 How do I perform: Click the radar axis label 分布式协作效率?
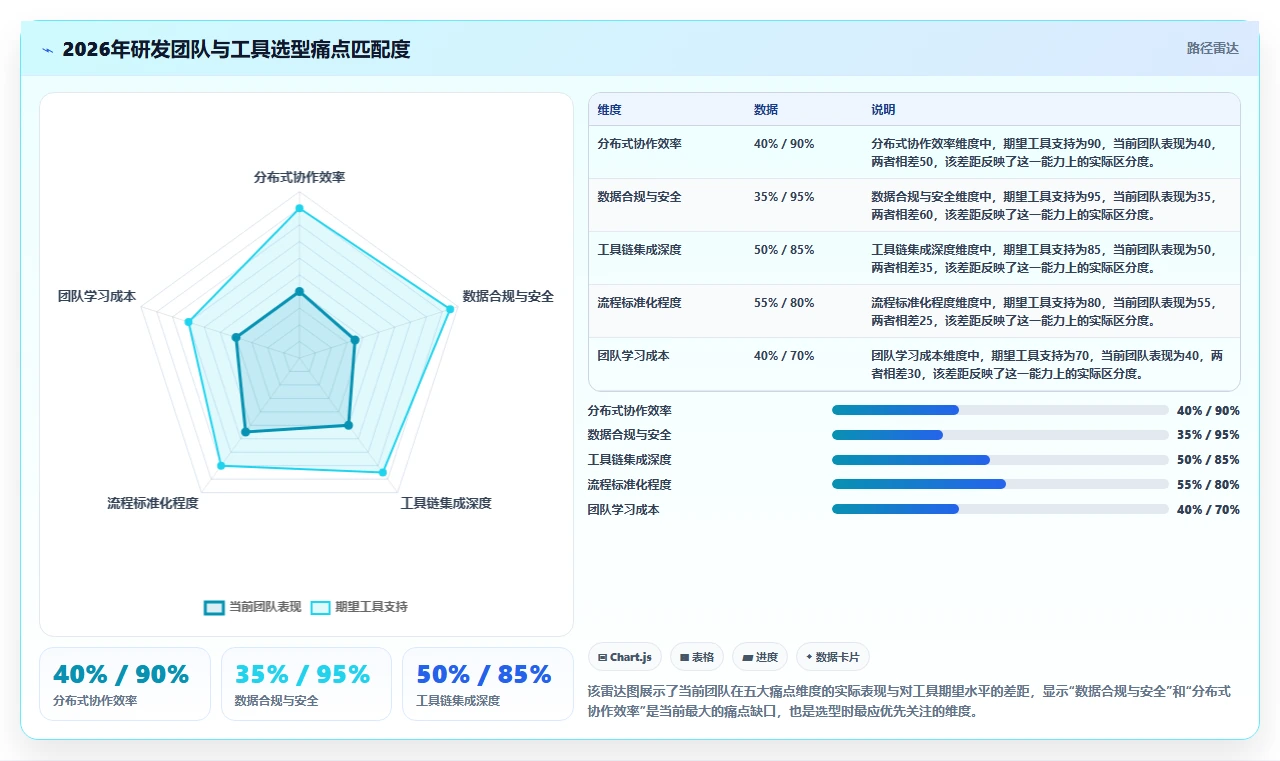299,177
